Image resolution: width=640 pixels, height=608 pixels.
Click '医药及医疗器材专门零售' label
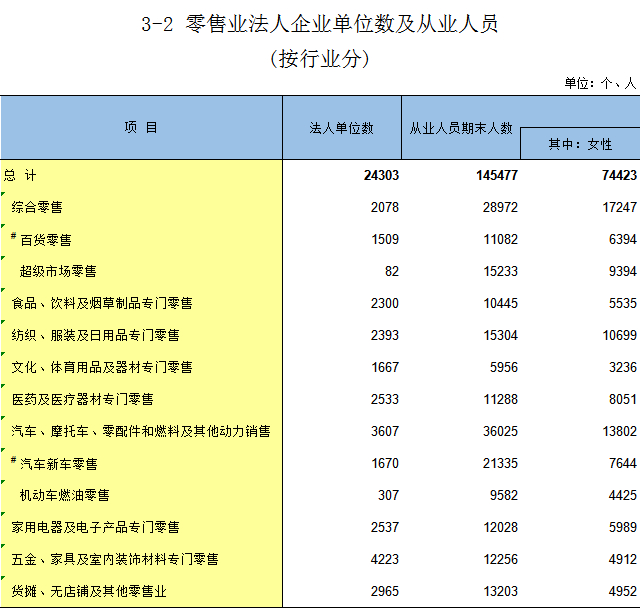click(x=82, y=399)
